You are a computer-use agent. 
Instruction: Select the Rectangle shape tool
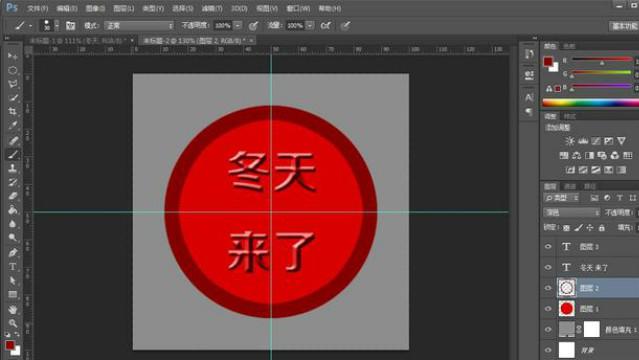click(13, 294)
